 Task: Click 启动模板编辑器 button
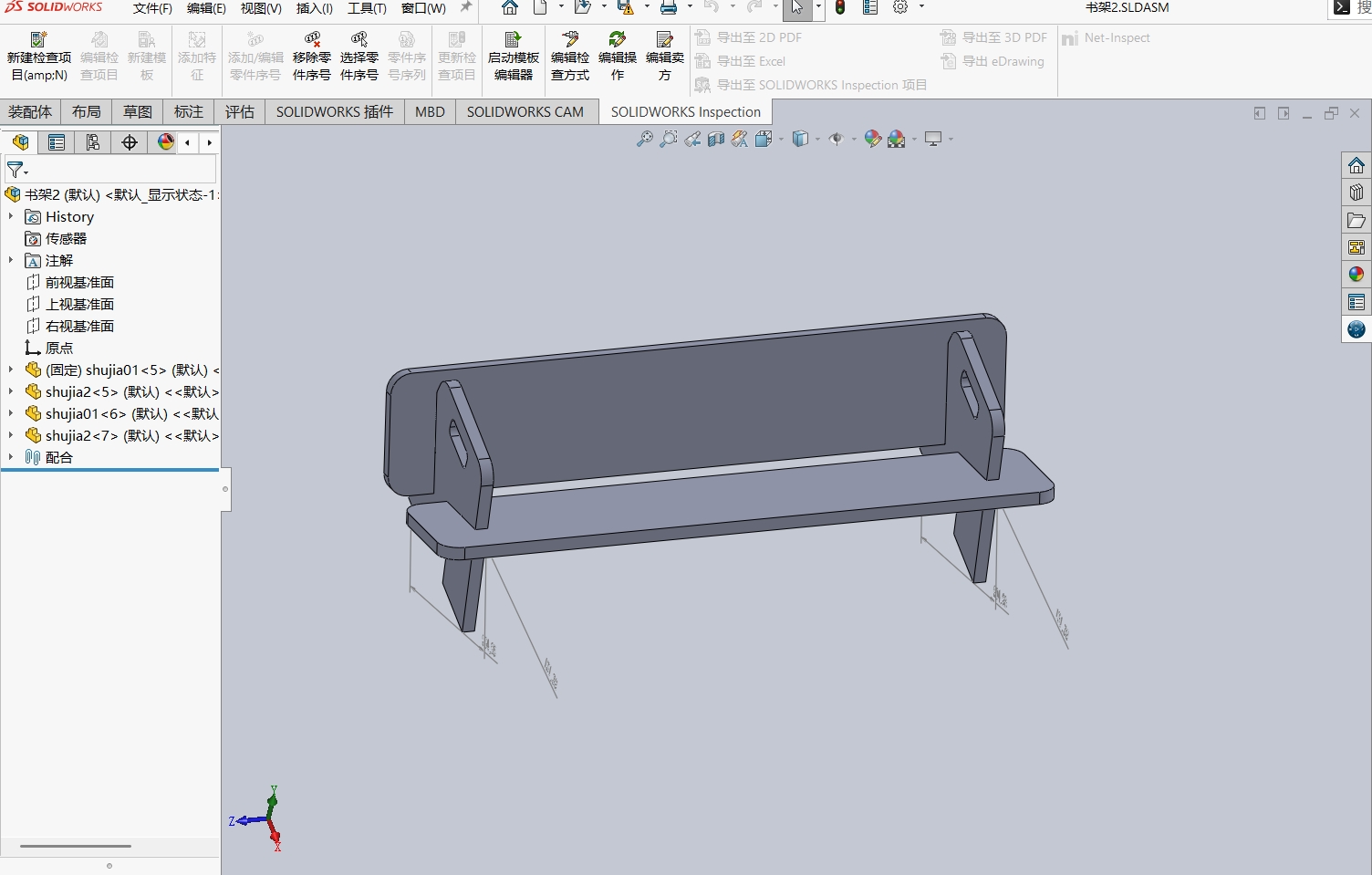point(514,57)
